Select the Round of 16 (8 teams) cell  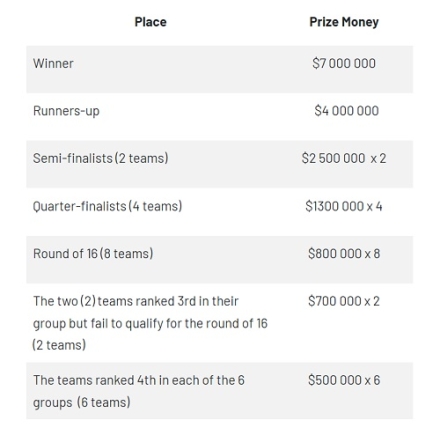93,254
